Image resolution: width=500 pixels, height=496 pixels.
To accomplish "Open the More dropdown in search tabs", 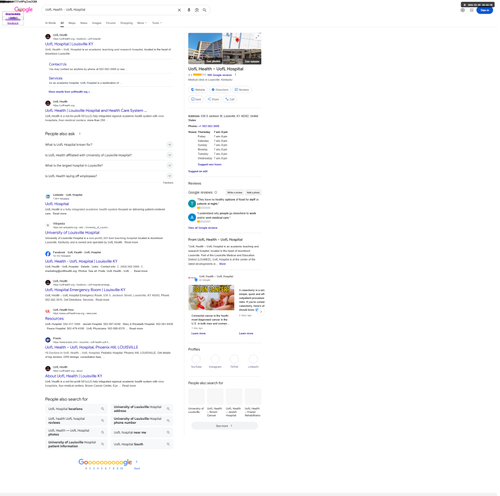I will pos(142,23).
